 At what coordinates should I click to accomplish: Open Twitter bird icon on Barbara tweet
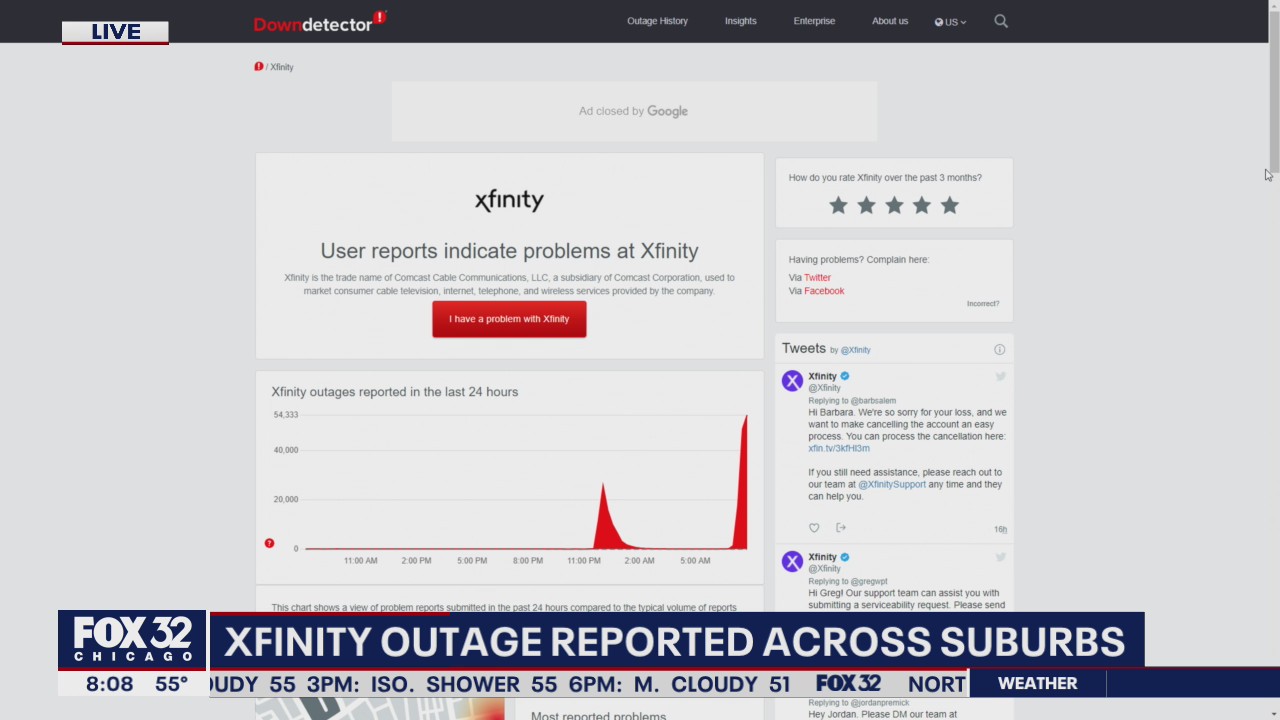(1000, 377)
